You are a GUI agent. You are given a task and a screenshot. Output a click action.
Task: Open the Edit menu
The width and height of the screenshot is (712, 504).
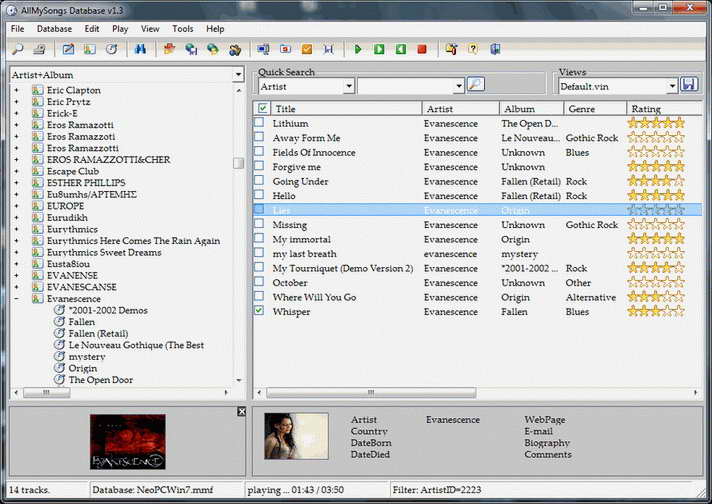click(x=92, y=29)
